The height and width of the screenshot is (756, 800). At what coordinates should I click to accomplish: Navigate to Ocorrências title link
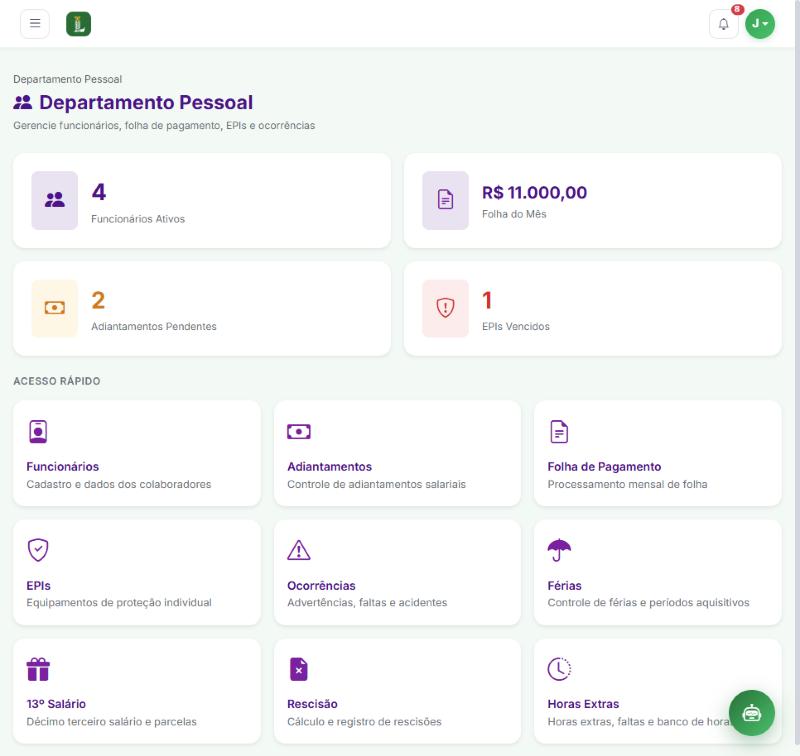[321, 586]
